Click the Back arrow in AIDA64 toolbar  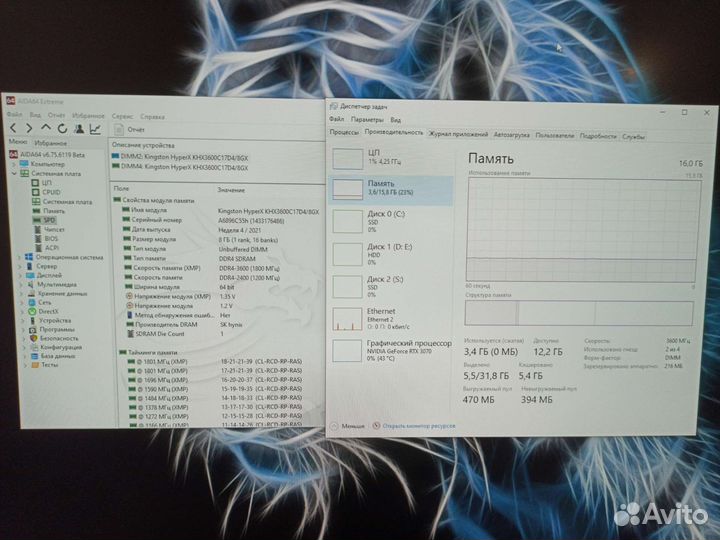click(x=13, y=129)
